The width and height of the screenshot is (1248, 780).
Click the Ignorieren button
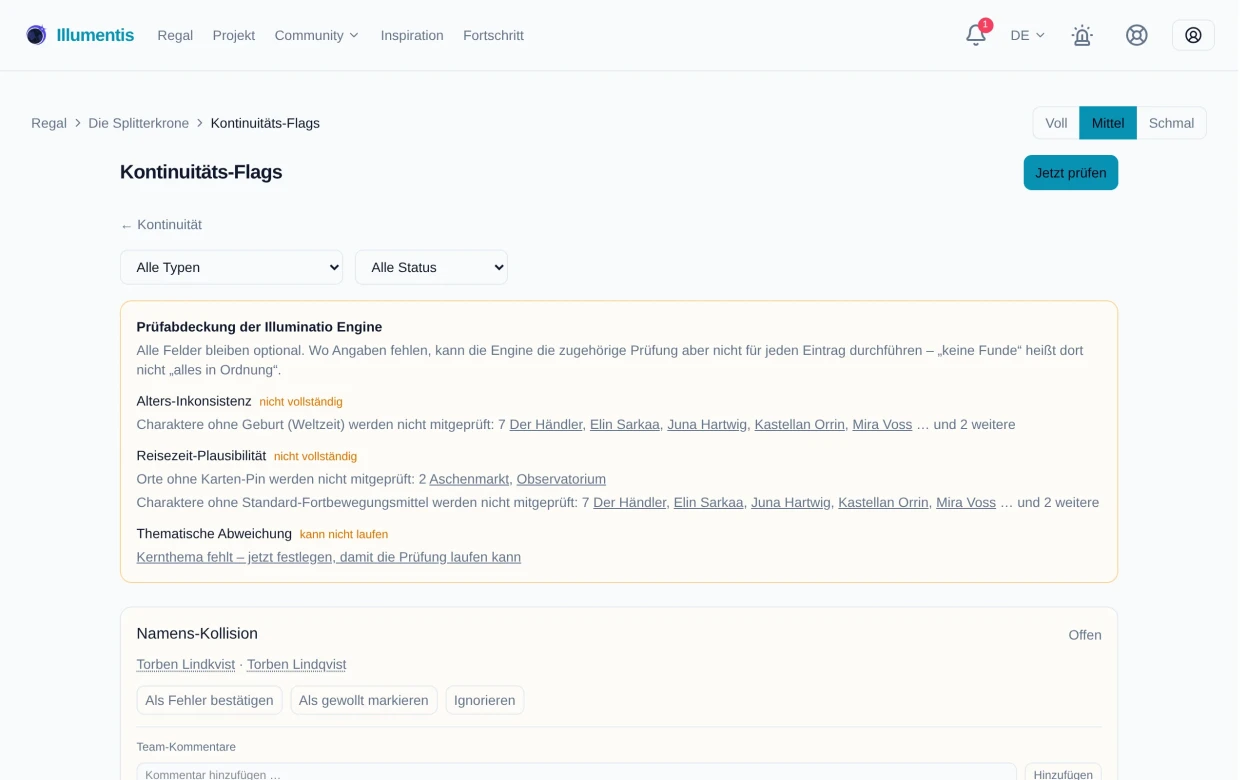click(484, 700)
